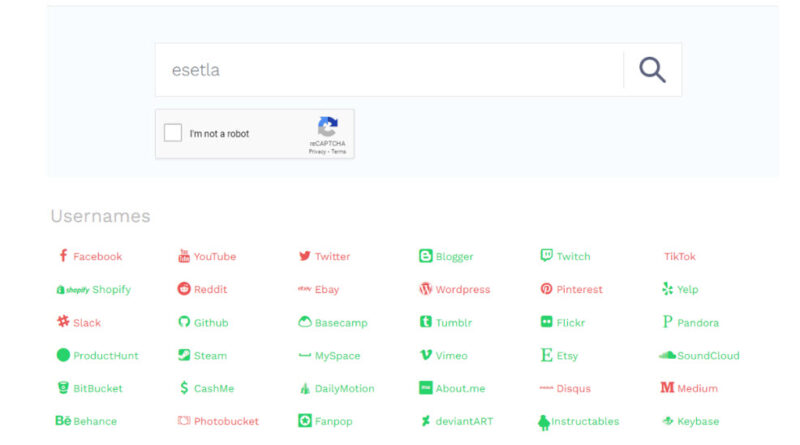Open the Photobucket text link
Image resolution: width=800 pixels, height=445 pixels.
pyautogui.click(x=226, y=421)
